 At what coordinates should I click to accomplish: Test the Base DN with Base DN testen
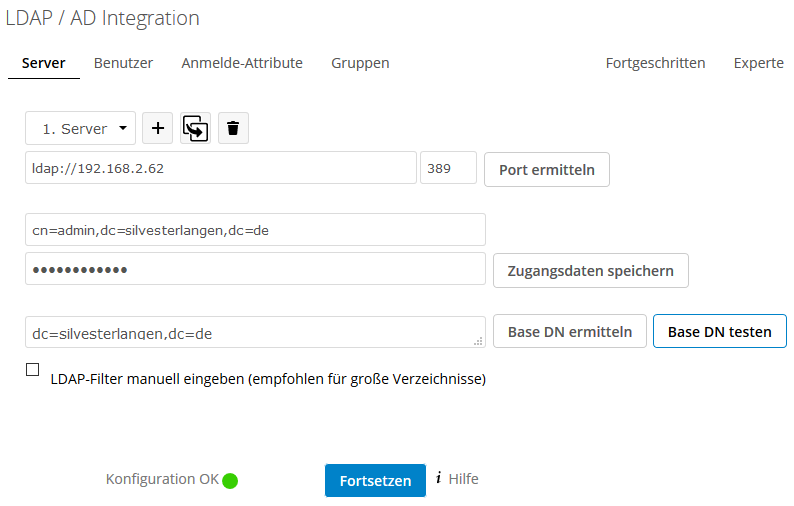tap(720, 331)
